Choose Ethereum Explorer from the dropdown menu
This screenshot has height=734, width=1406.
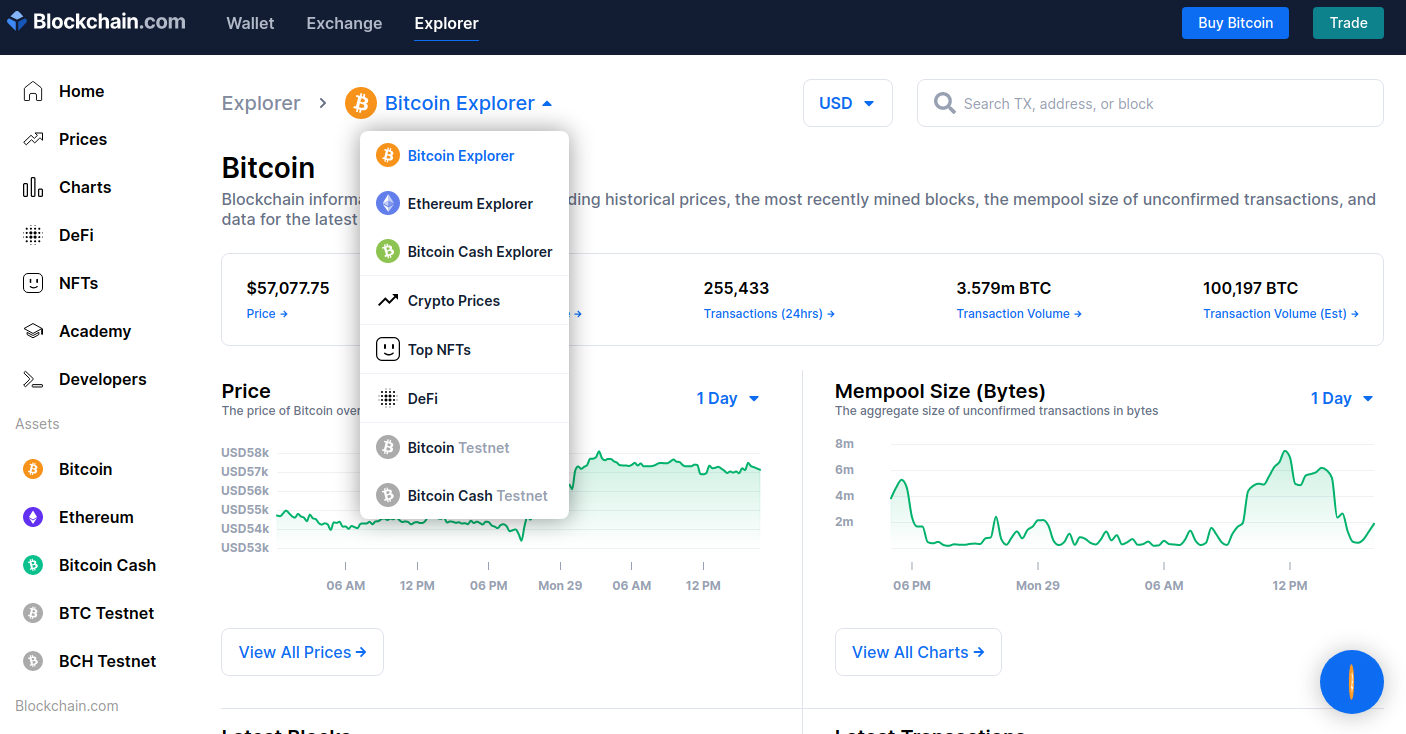465,204
